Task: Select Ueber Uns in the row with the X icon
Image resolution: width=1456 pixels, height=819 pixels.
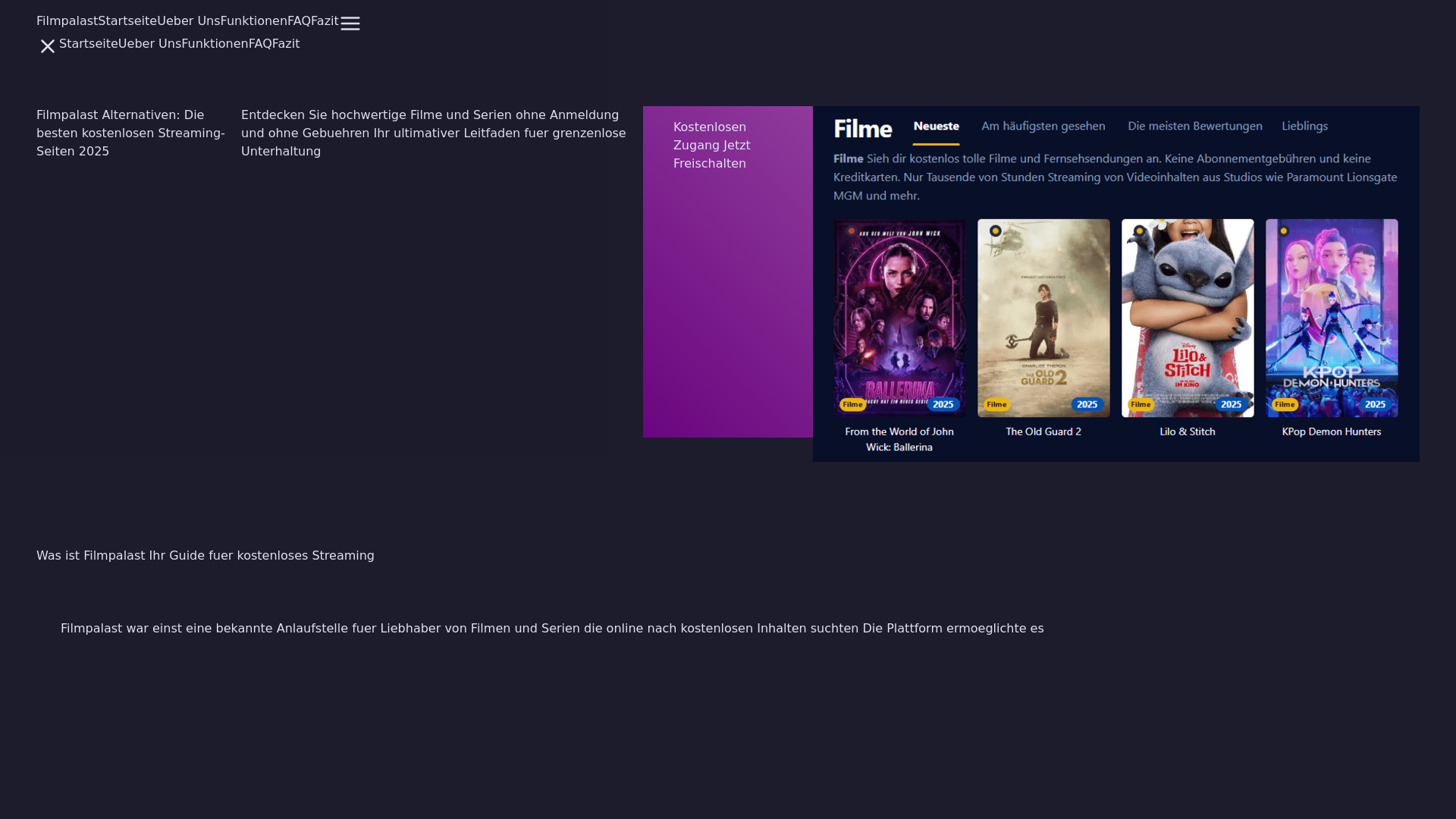Action: (150, 44)
